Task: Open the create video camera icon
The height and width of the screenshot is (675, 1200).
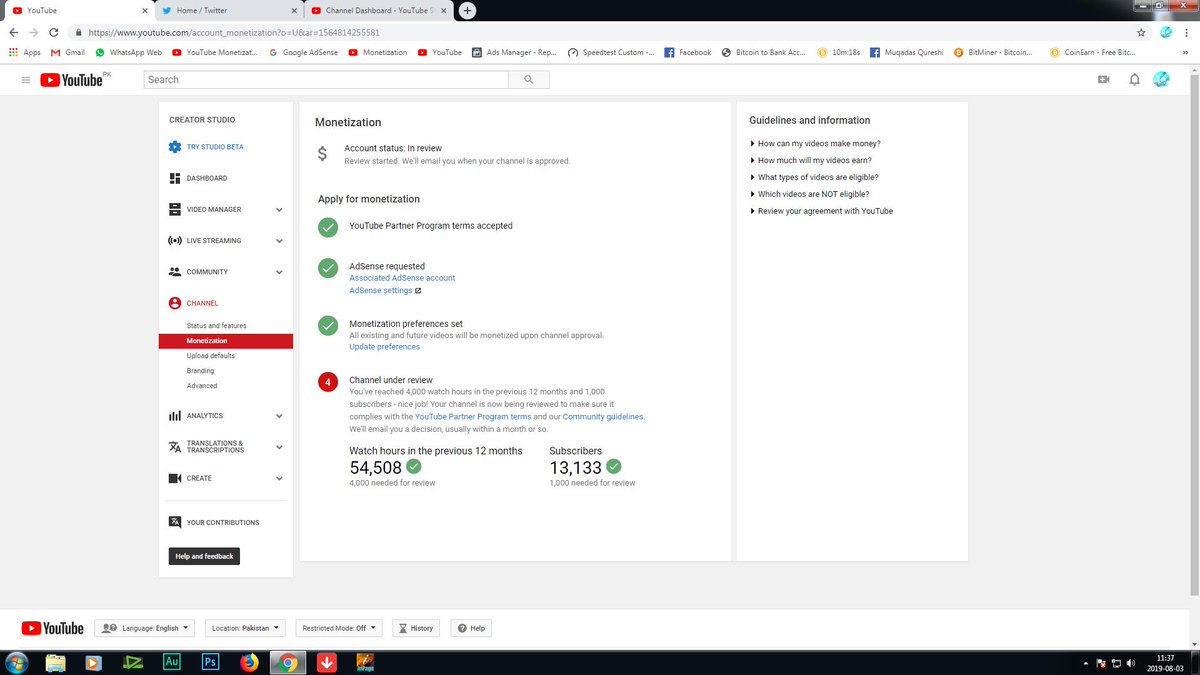Action: point(1104,79)
